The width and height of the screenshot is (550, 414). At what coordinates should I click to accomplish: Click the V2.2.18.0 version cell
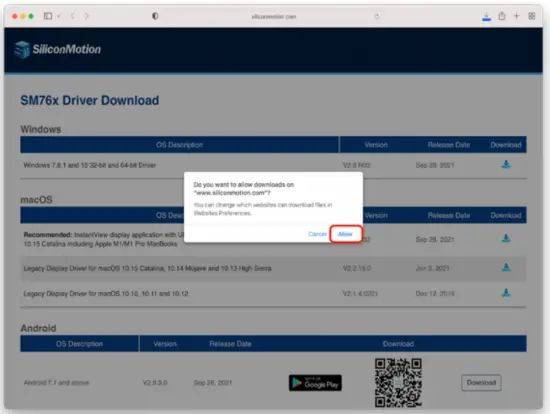tap(357, 268)
